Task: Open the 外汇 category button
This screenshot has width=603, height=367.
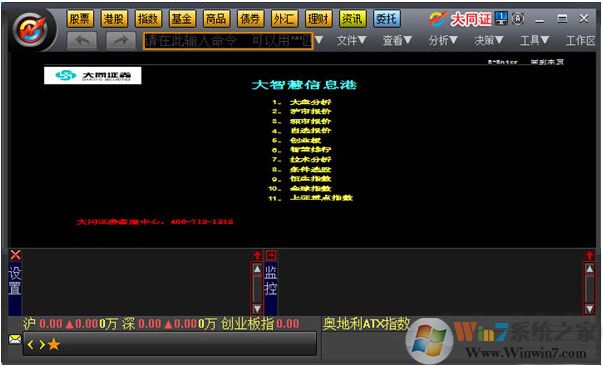Action: tap(284, 18)
